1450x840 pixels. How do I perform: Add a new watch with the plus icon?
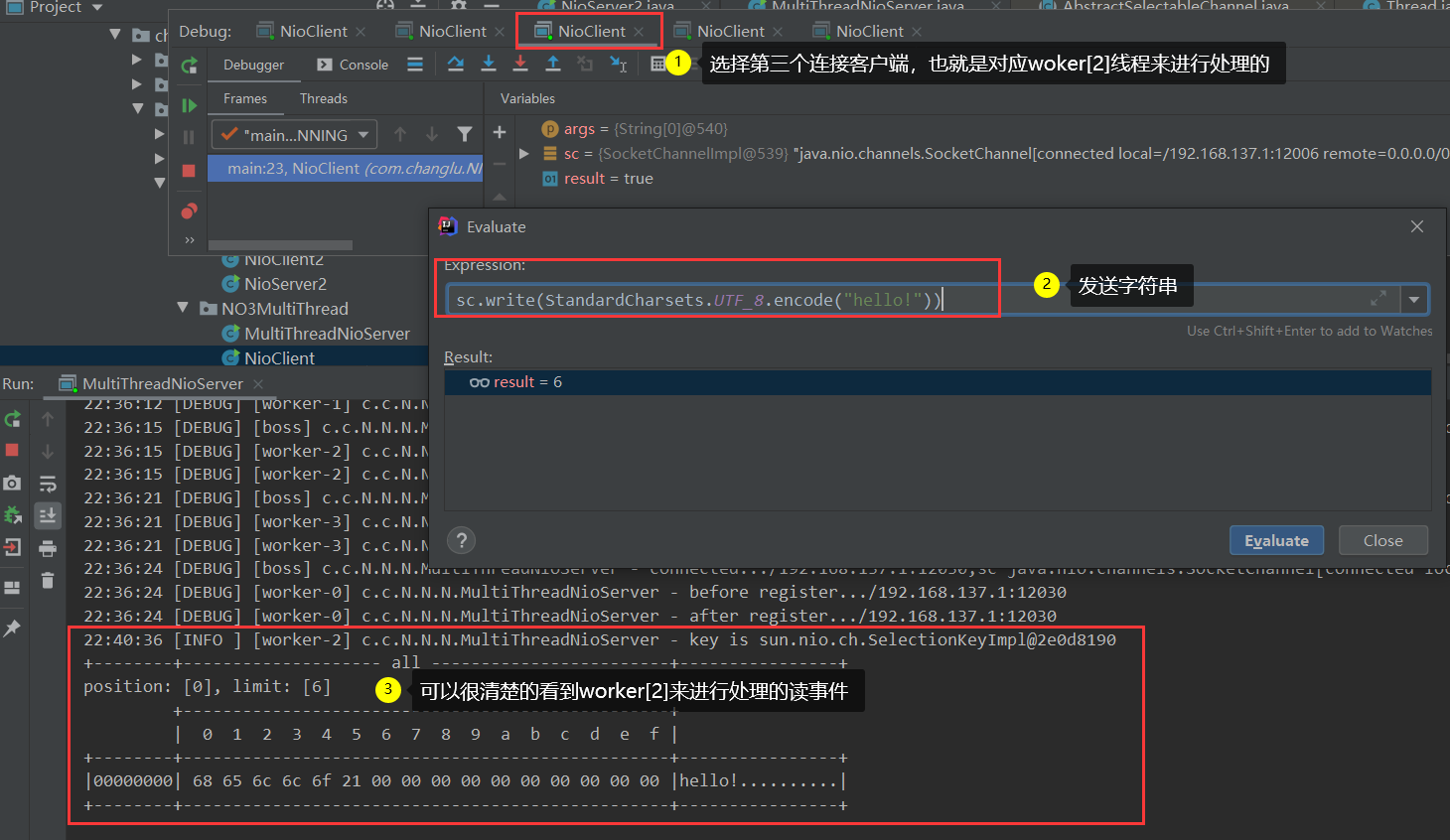click(500, 132)
